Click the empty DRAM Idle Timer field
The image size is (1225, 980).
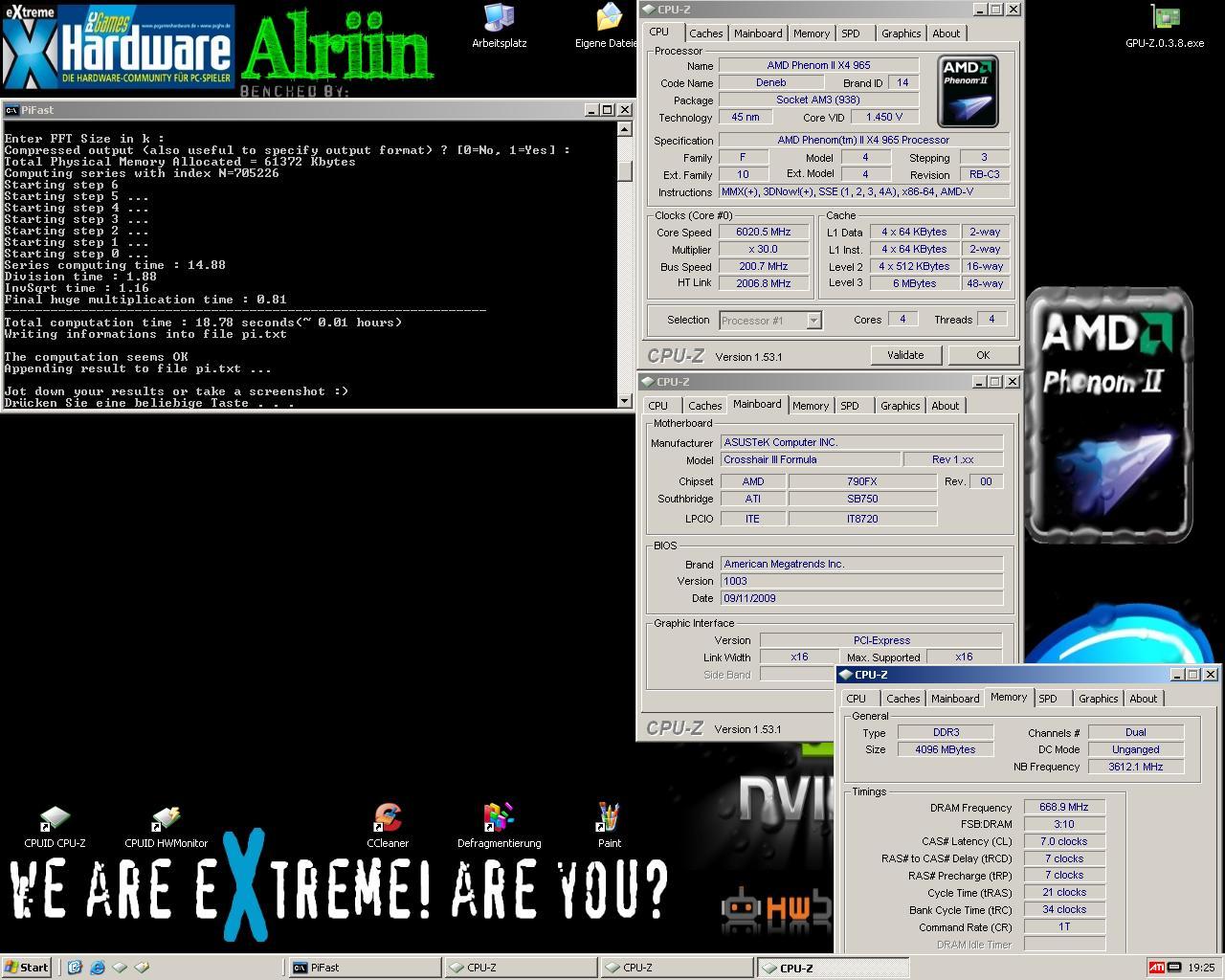(x=1064, y=945)
